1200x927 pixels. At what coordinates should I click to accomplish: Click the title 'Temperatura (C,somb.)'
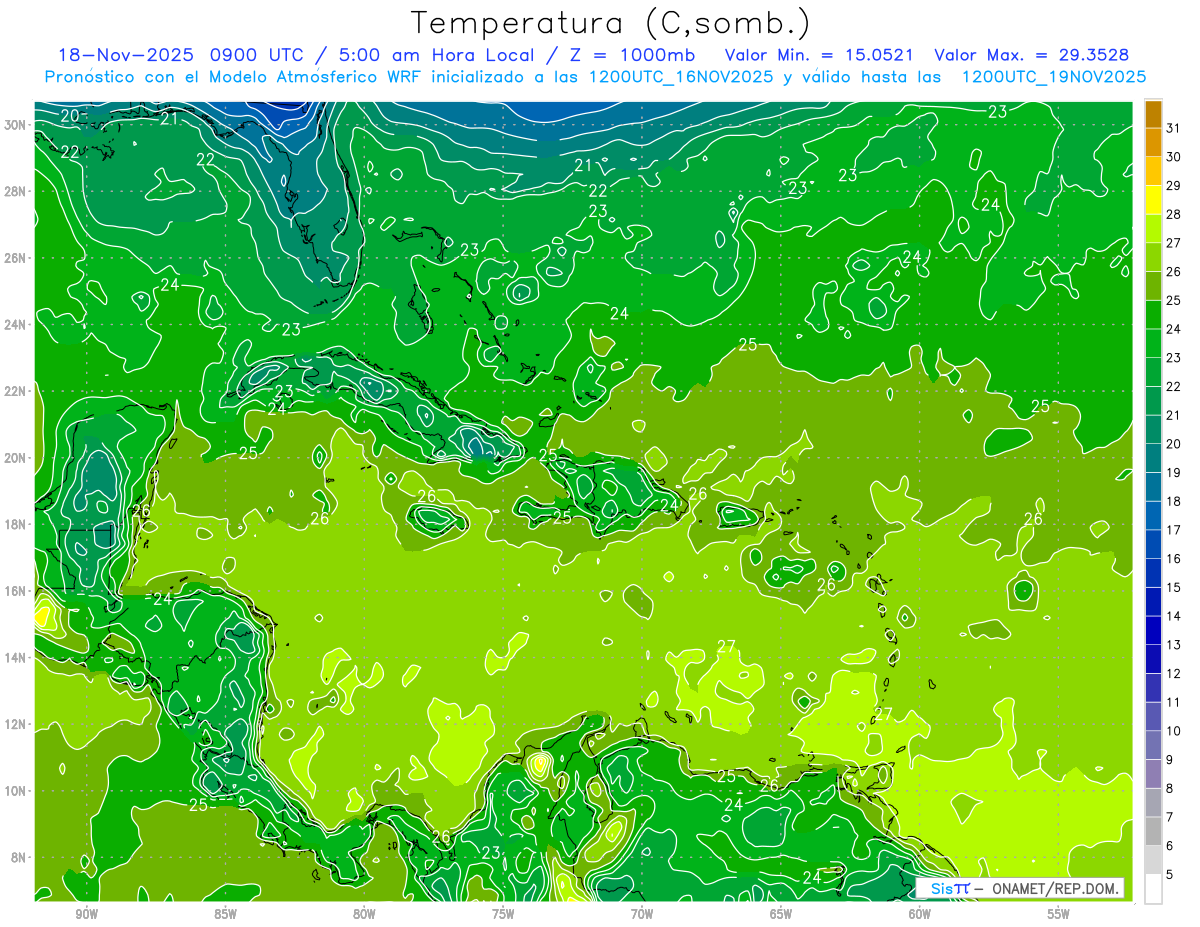[x=610, y=22]
